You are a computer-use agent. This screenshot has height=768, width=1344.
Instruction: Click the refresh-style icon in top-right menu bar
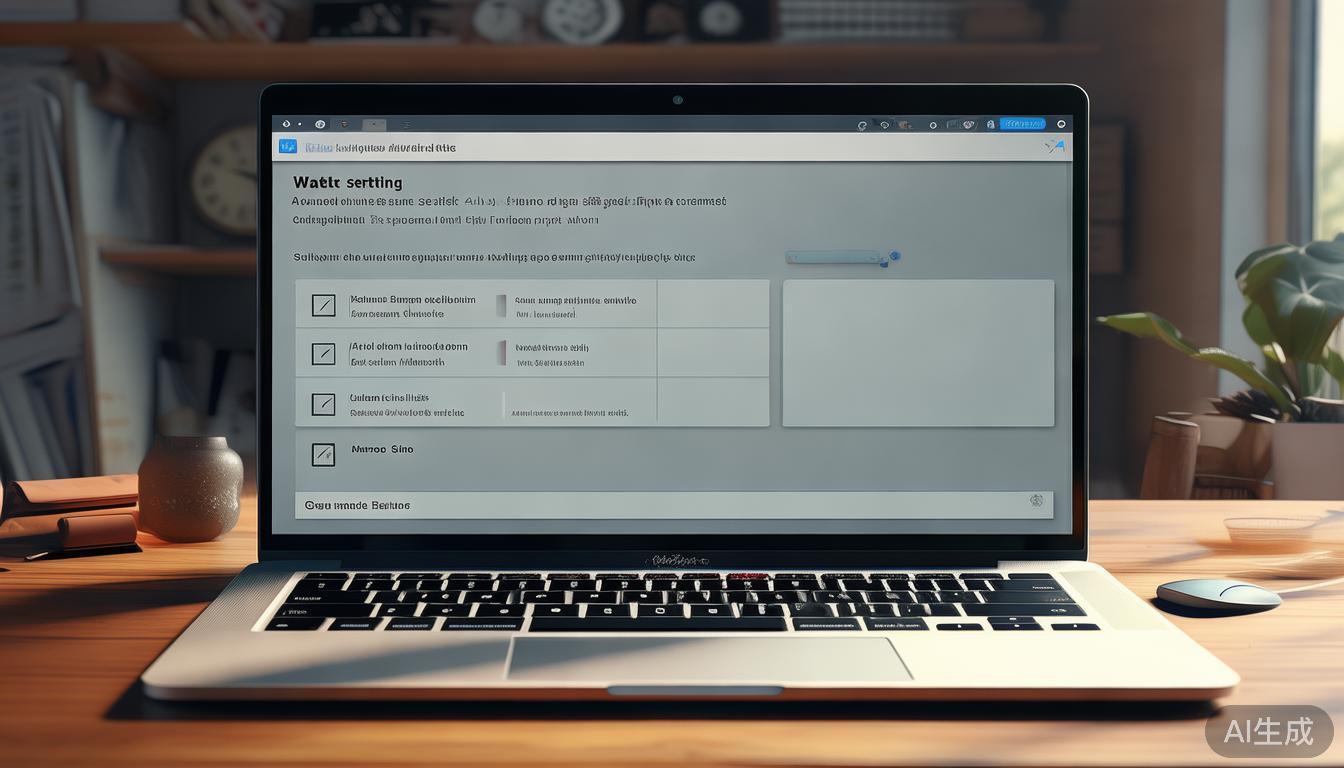pos(862,125)
